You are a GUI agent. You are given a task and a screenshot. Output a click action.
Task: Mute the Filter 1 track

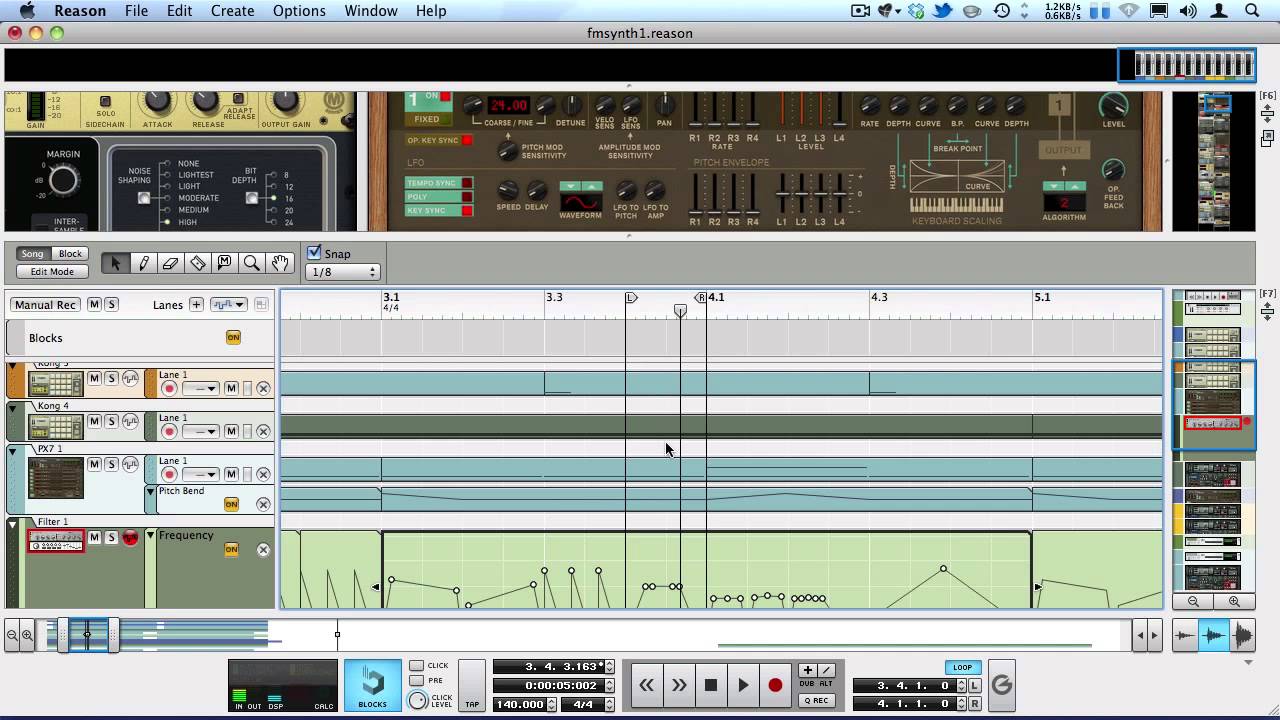(94, 537)
